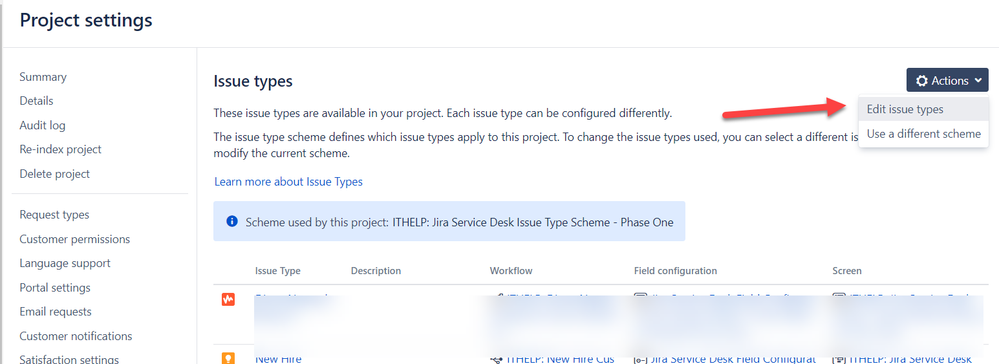Viewport: 999px width, 364px height.
Task: Open the Audit log sidebar item
Action: pyautogui.click(x=42, y=125)
